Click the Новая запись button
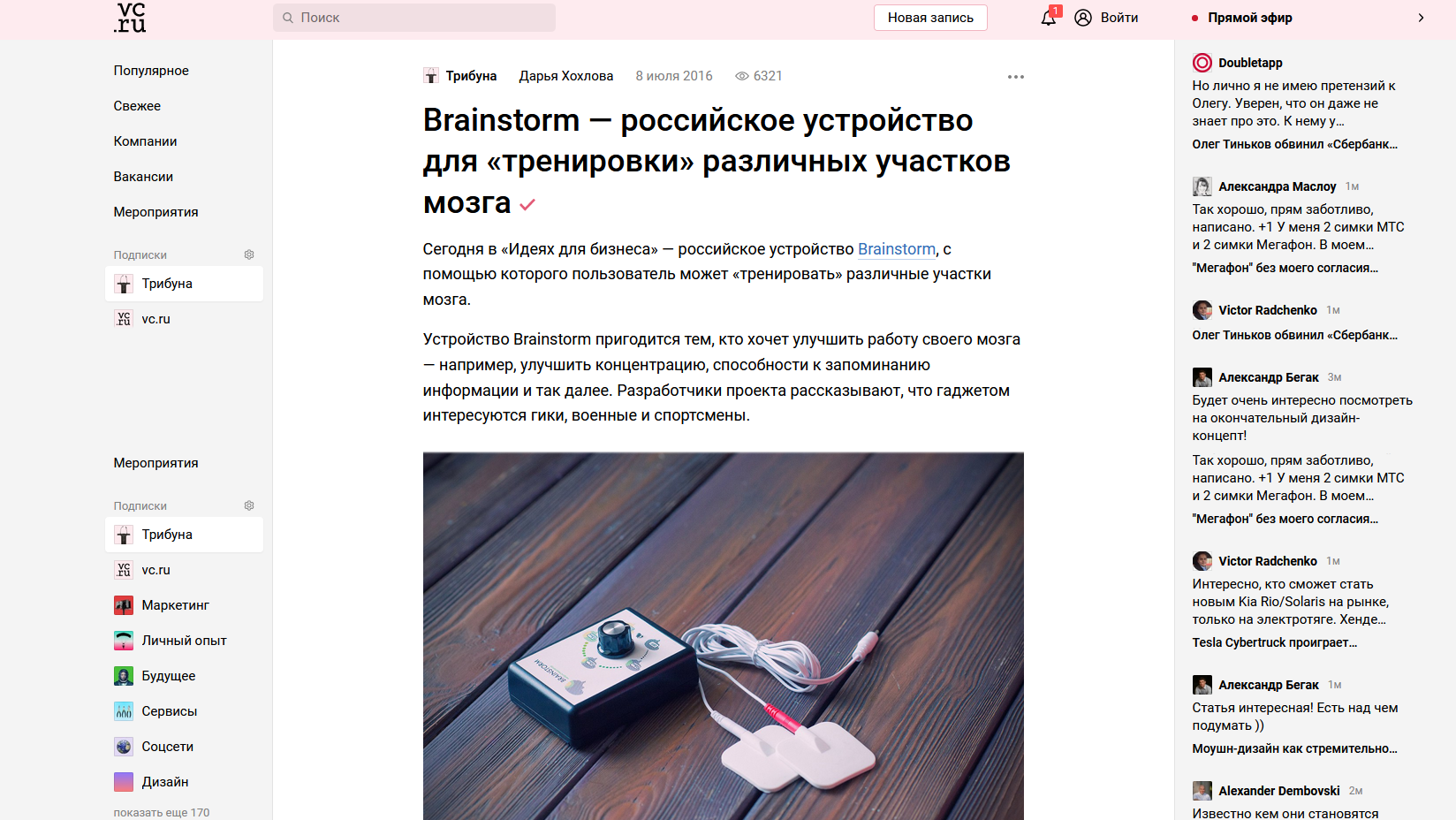Screen dimensions: 1456x820 point(930,18)
